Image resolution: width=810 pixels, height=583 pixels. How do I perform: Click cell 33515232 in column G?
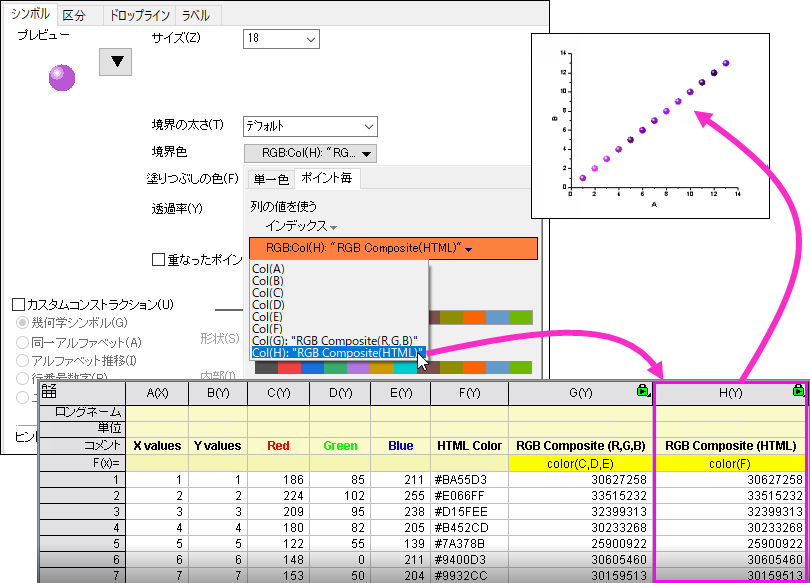(581, 496)
